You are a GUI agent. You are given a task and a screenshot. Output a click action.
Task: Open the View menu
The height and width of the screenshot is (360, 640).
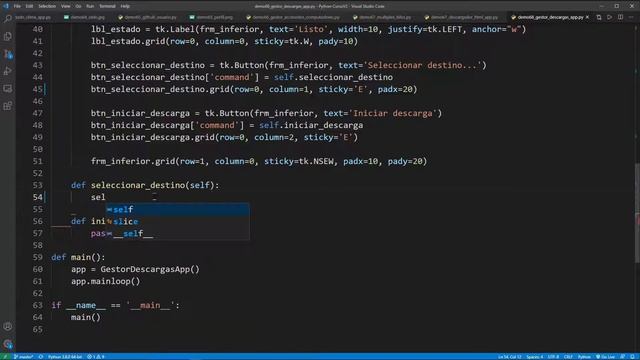tap(65, 6)
